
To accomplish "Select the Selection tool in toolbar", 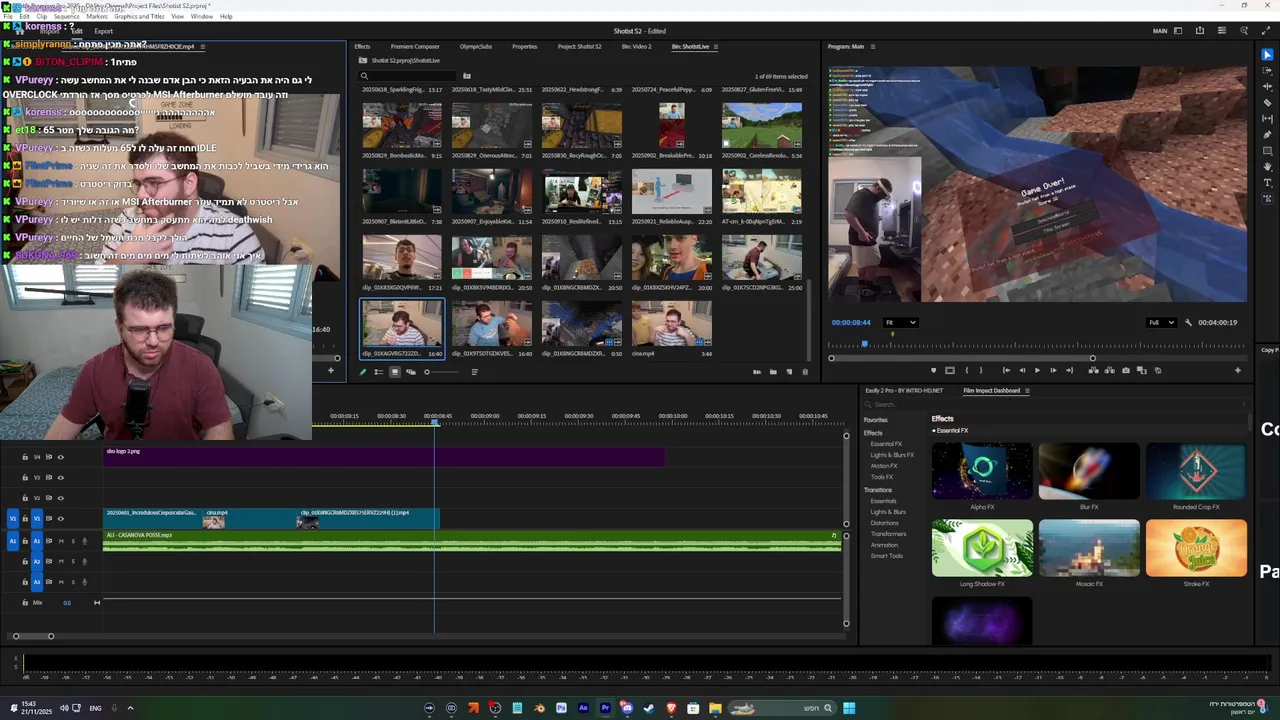I will 1267,54.
